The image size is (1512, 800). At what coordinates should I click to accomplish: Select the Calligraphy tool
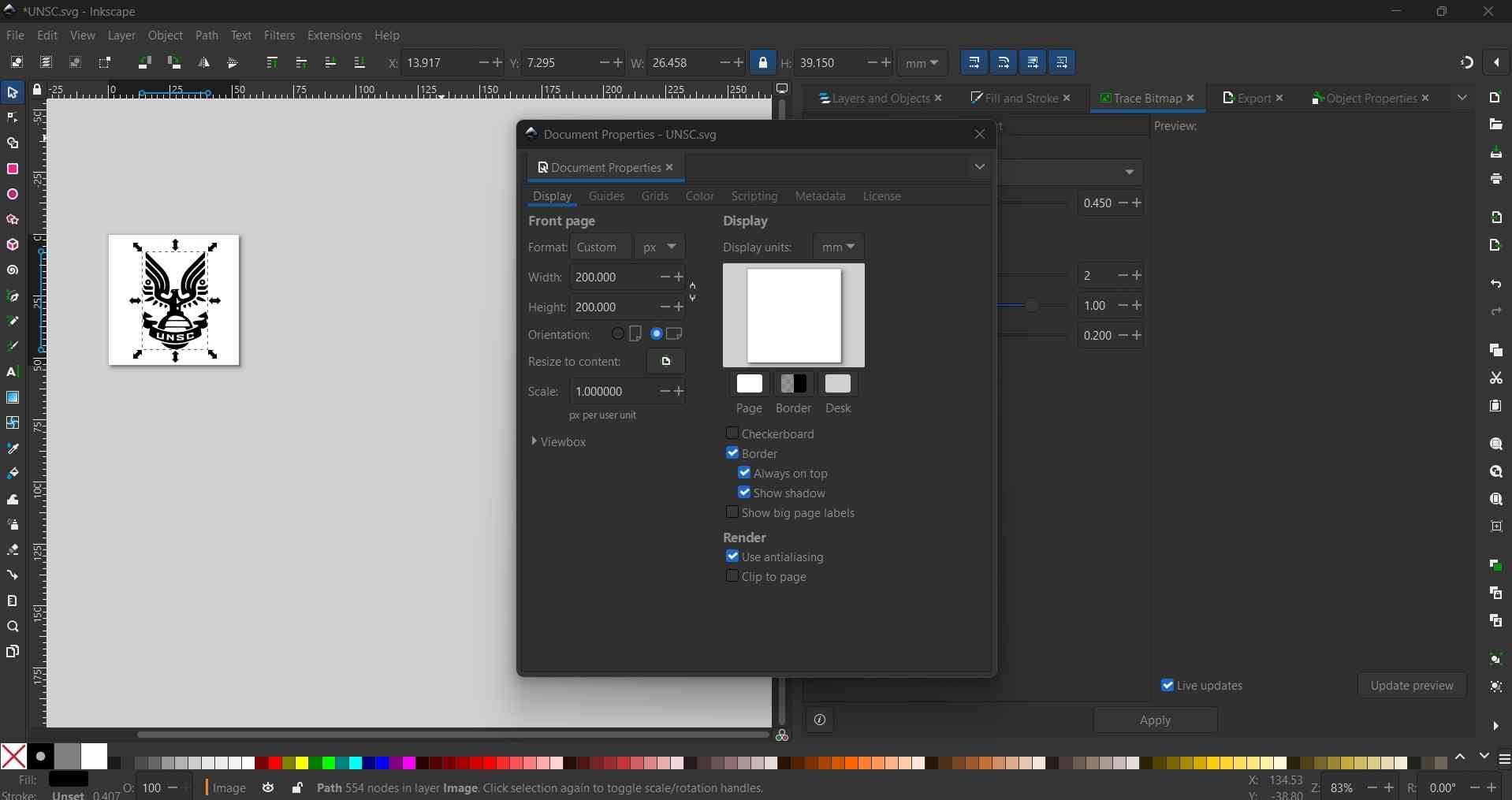13,347
